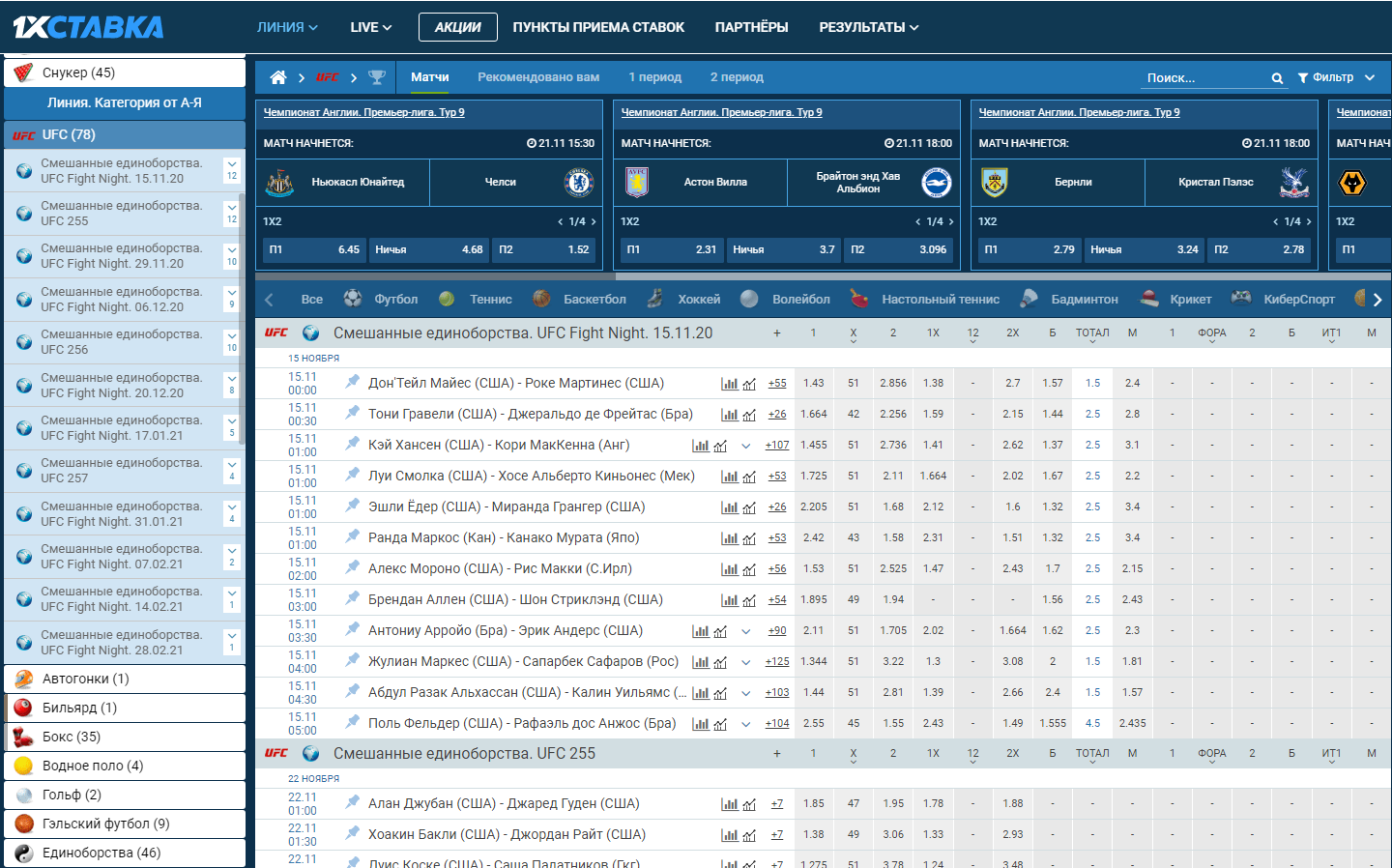Image resolution: width=1392 pixels, height=868 pixels.
Task: Click the АКЦИИ button in header
Action: [457, 27]
